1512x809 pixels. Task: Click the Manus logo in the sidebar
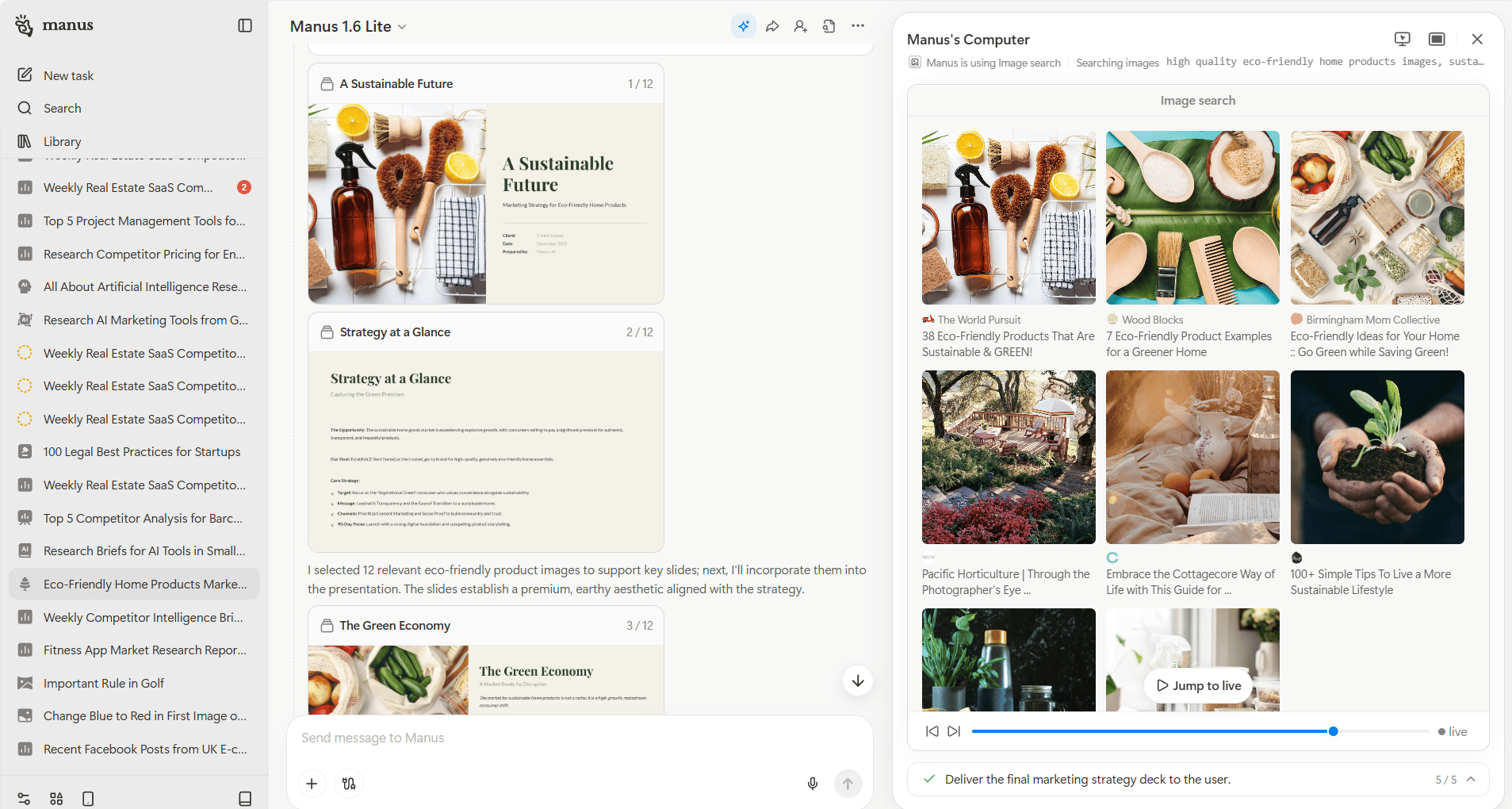pyautogui.click(x=54, y=25)
